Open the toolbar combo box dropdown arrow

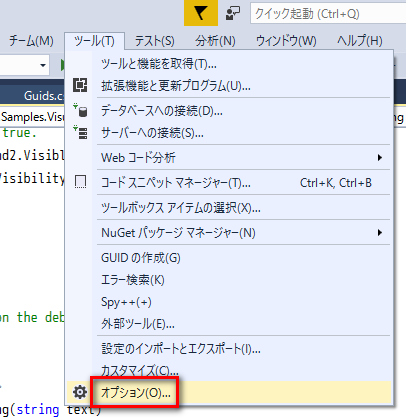click(43, 65)
